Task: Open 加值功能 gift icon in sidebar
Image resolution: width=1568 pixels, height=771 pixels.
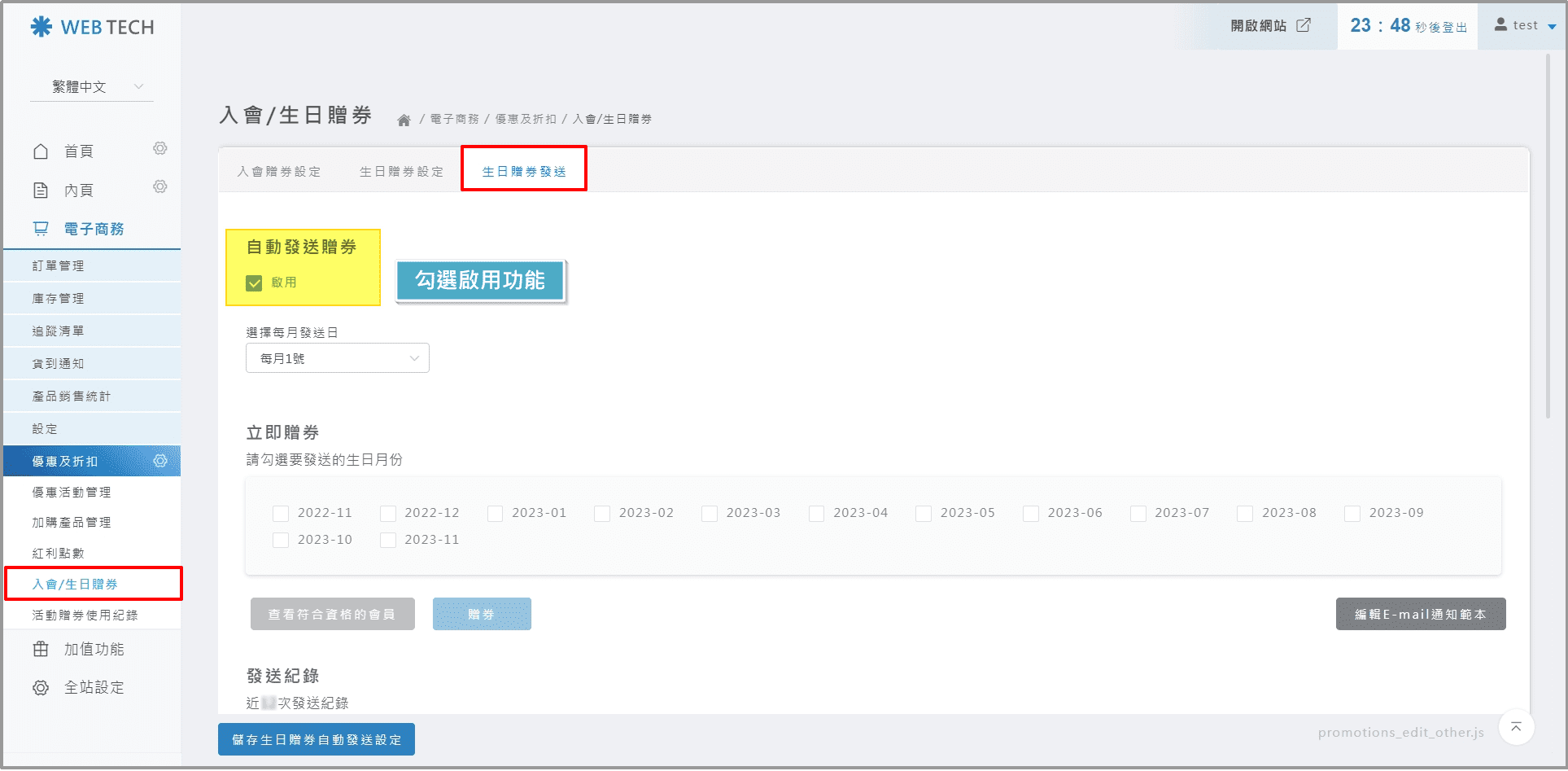Action: click(41, 649)
